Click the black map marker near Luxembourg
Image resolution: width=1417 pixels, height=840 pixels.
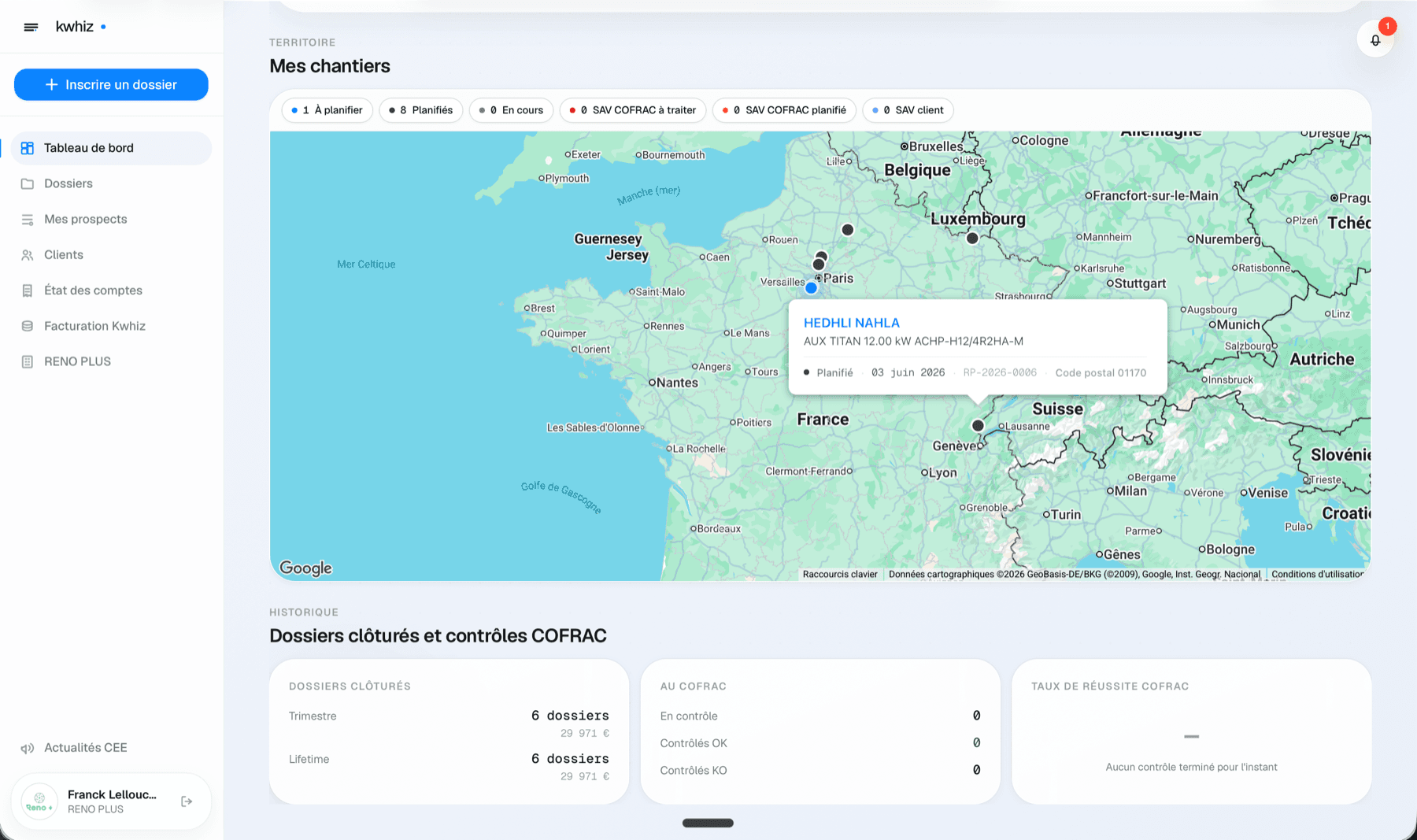[972, 238]
